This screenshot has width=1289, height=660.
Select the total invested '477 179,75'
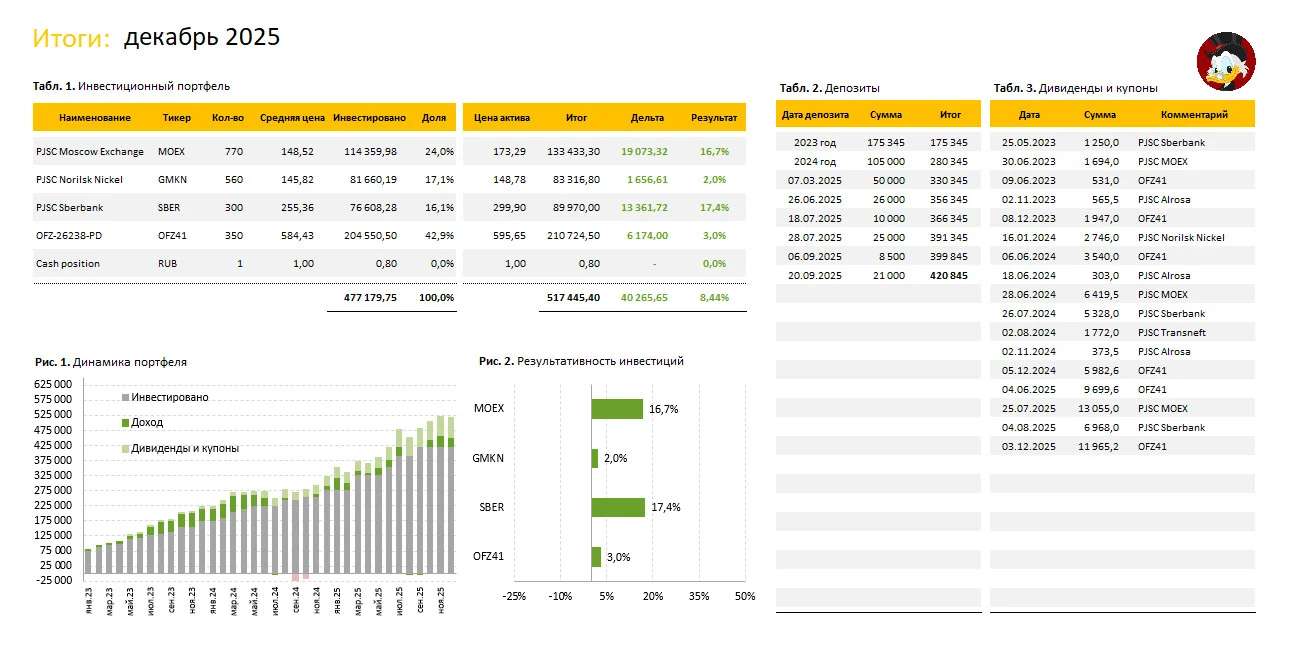click(x=370, y=298)
